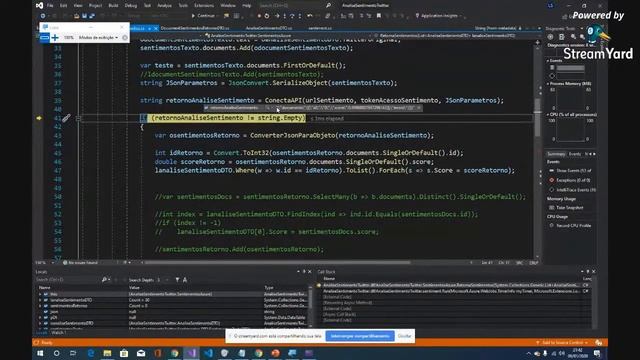
Task: Switch to Watch 1 tab
Action: click(58, 333)
